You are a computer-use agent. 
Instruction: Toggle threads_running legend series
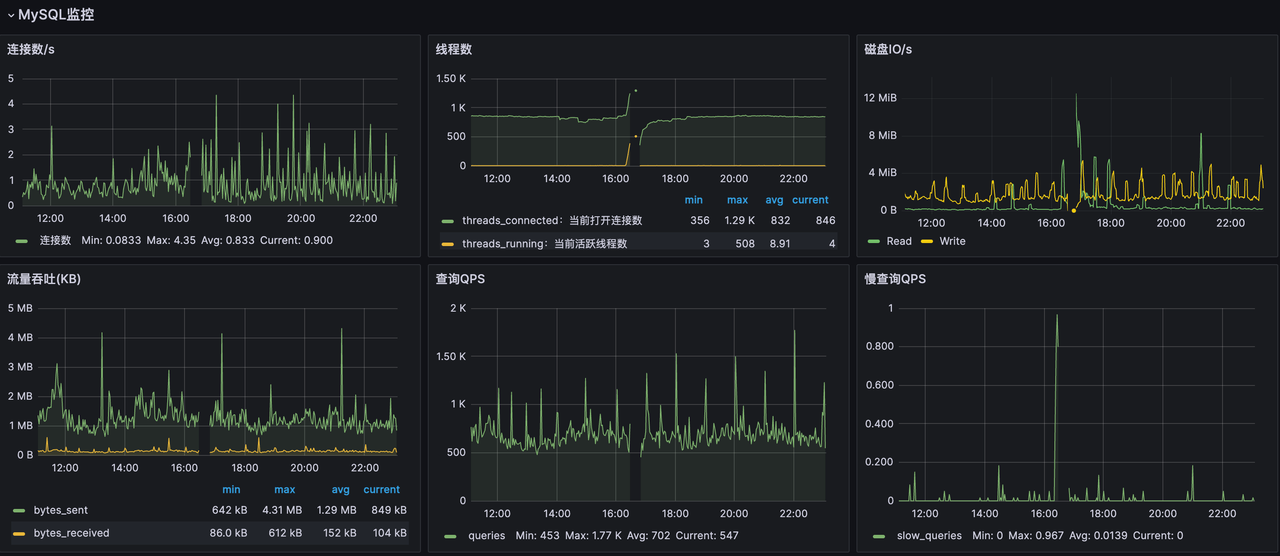click(545, 243)
